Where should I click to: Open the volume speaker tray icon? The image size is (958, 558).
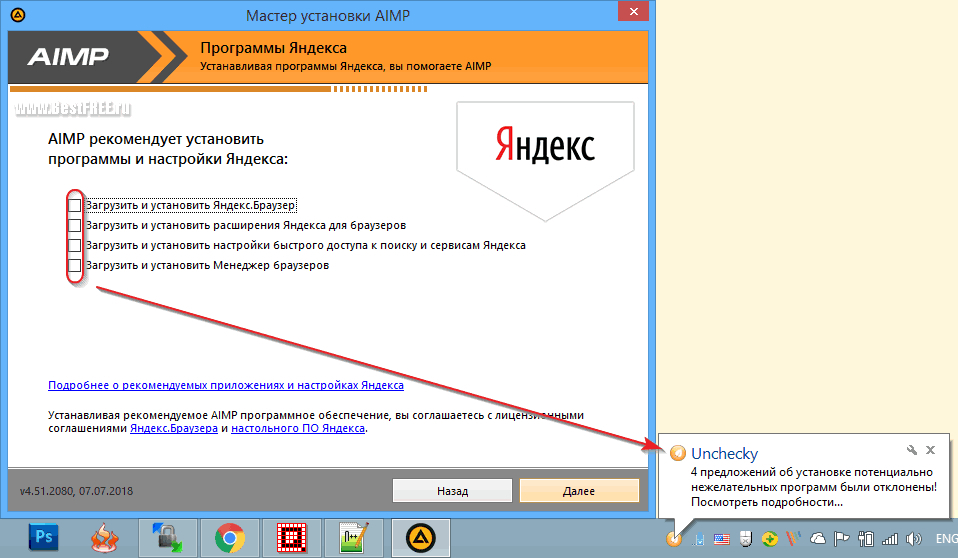coord(913,538)
